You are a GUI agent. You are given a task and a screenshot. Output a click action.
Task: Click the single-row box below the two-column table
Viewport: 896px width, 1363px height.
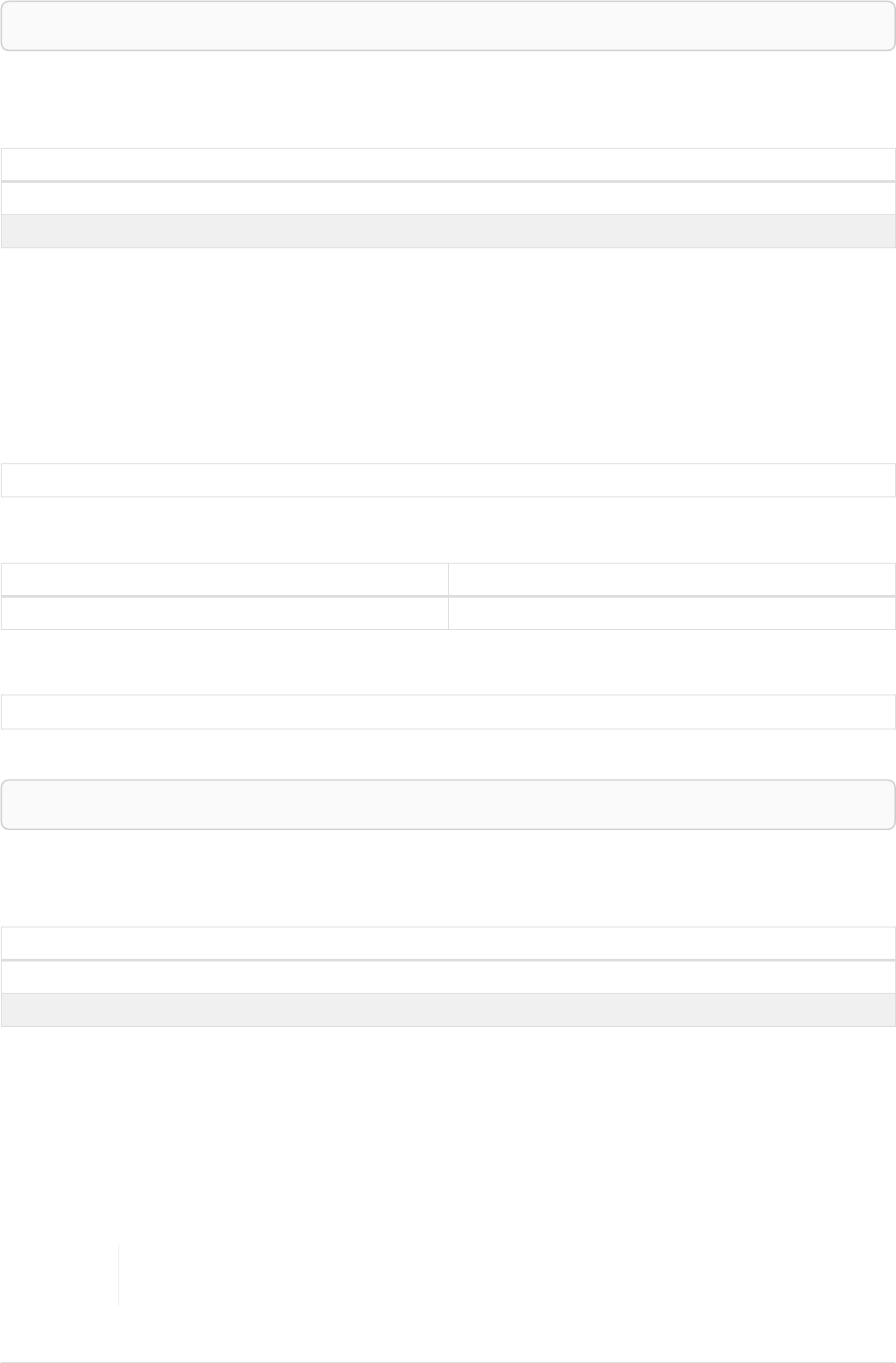pyautogui.click(x=448, y=712)
